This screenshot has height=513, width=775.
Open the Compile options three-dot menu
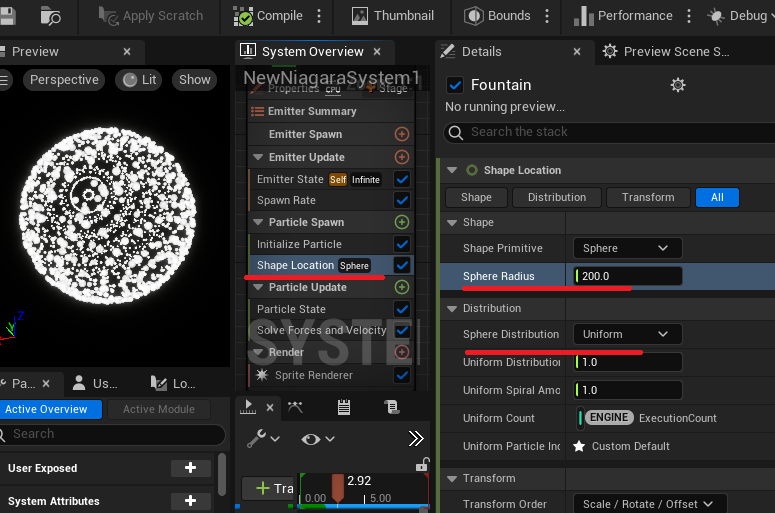pyautogui.click(x=319, y=16)
